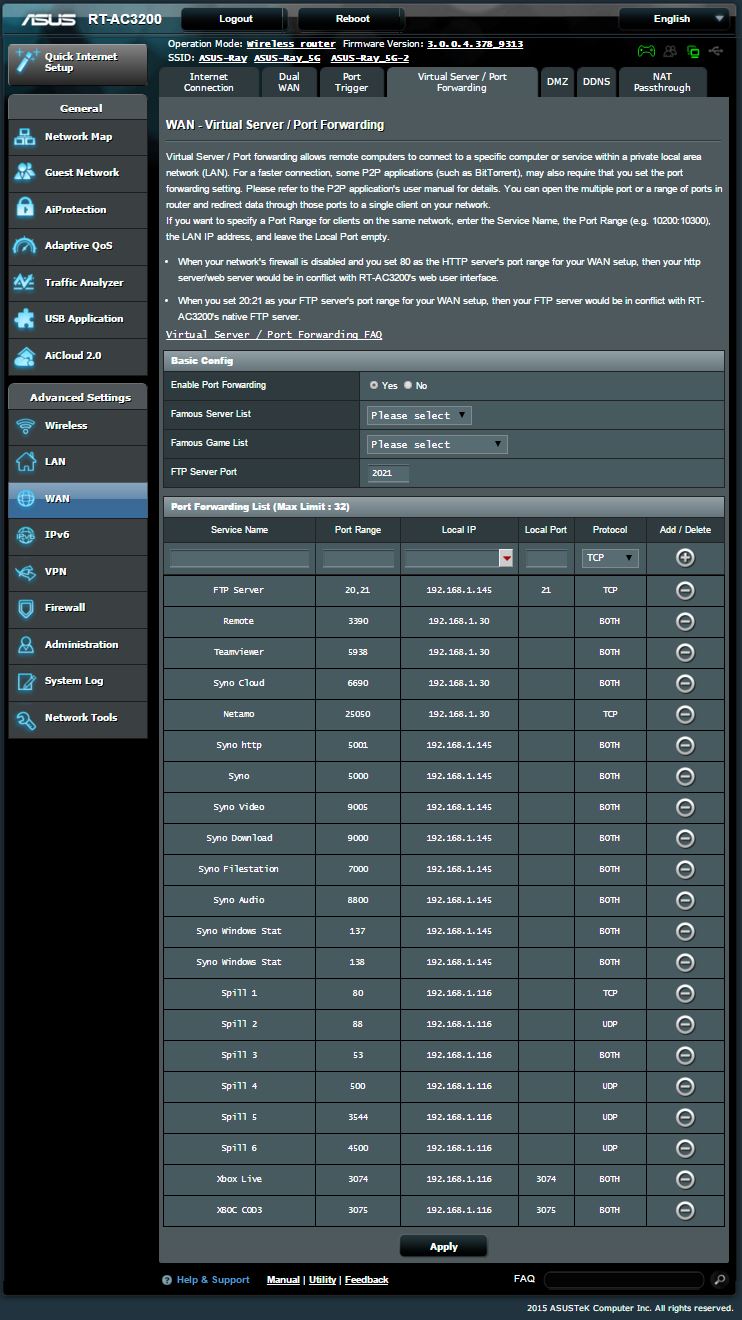Open Network Map from sidebar
The height and width of the screenshot is (1320, 742).
tap(78, 137)
